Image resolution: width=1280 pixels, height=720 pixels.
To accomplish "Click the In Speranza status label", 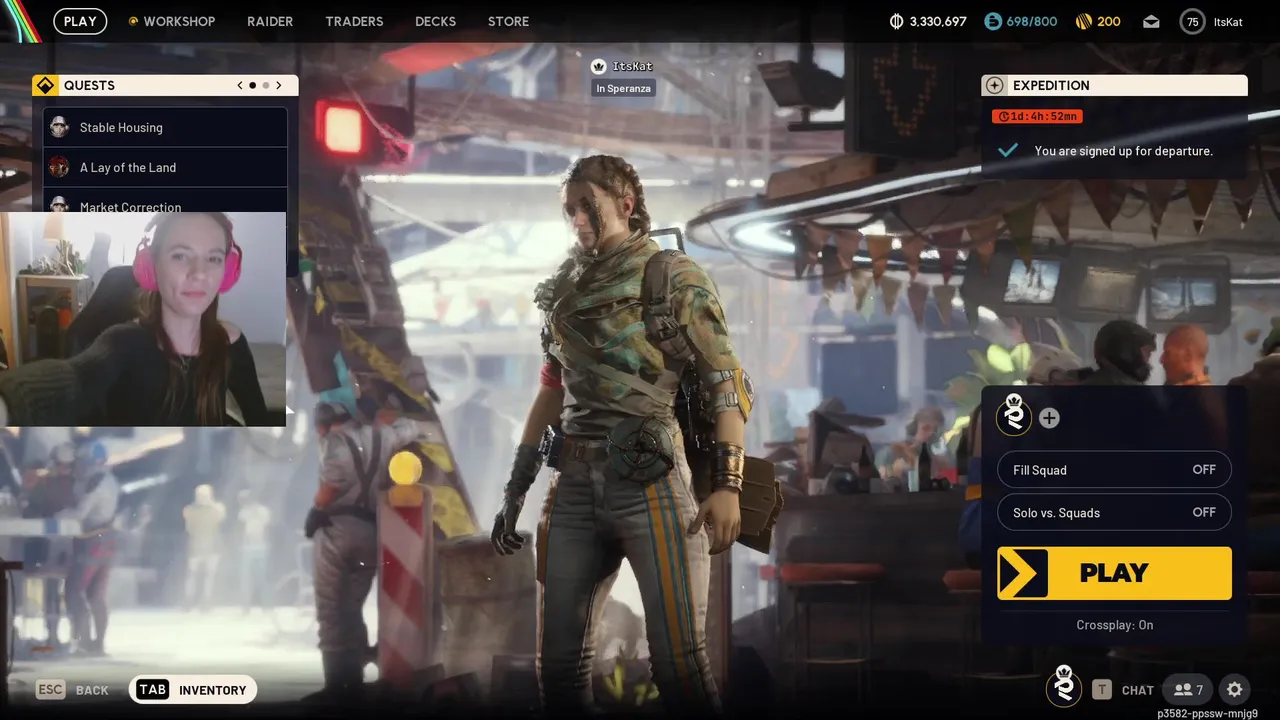I will pos(623,88).
